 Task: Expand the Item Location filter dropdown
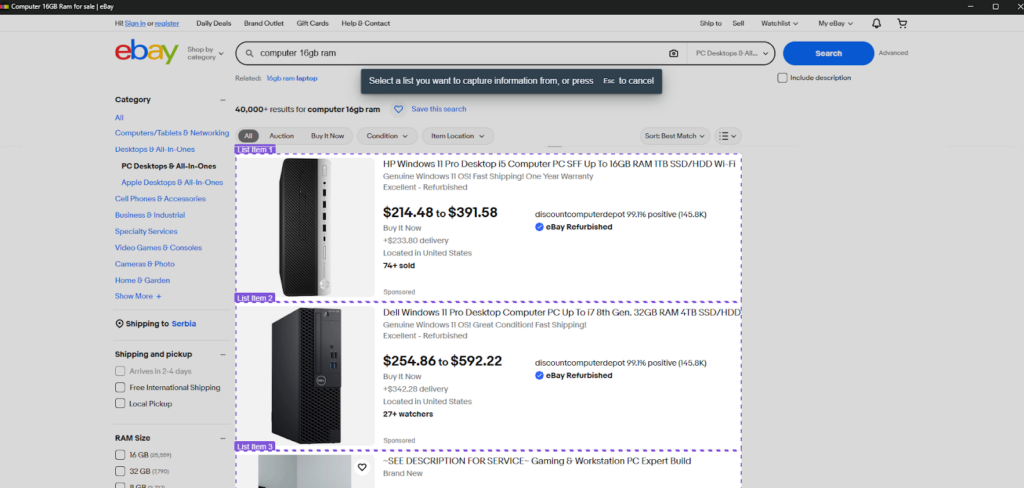pos(458,136)
